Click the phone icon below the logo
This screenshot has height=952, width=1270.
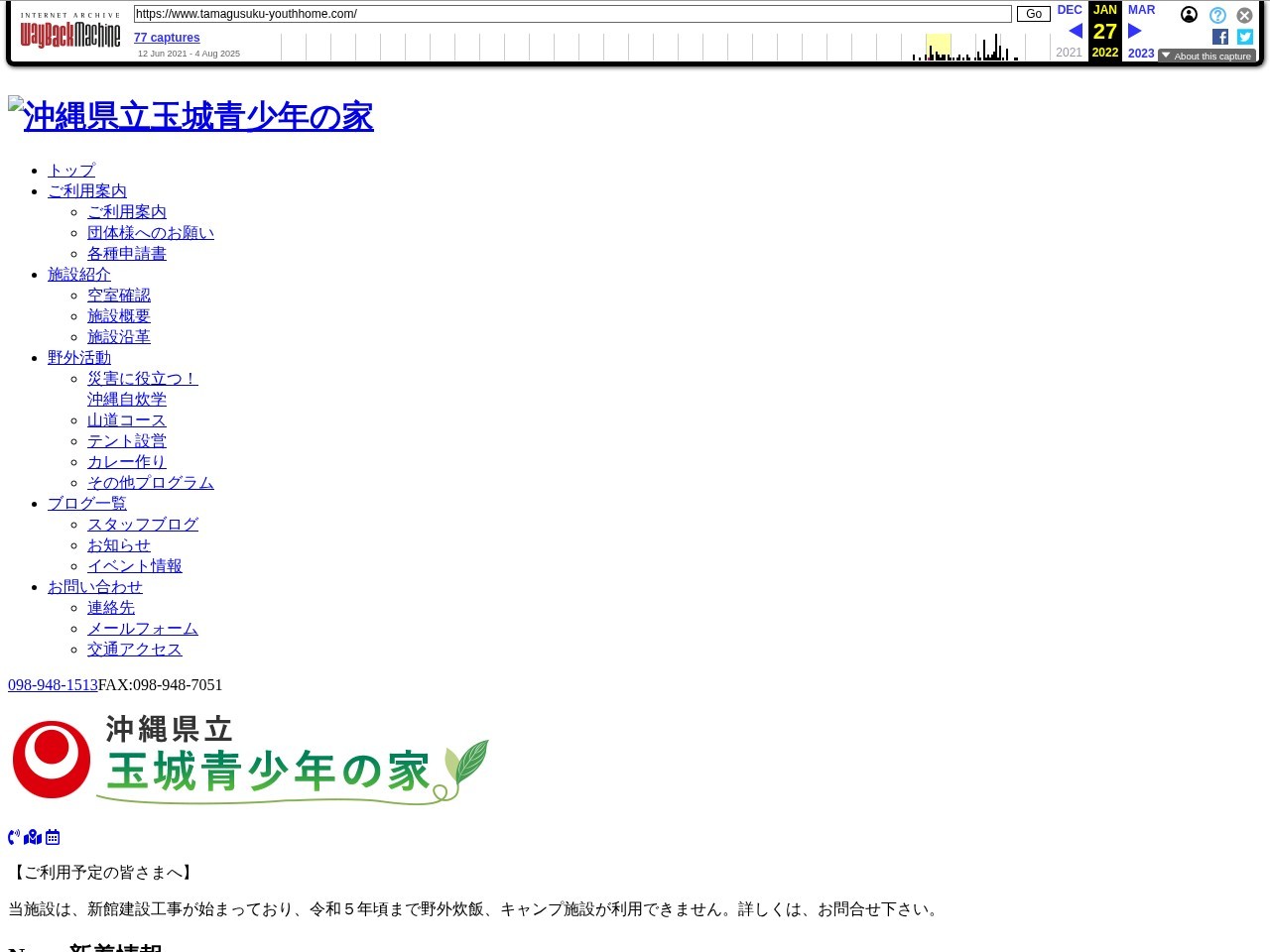click(14, 837)
